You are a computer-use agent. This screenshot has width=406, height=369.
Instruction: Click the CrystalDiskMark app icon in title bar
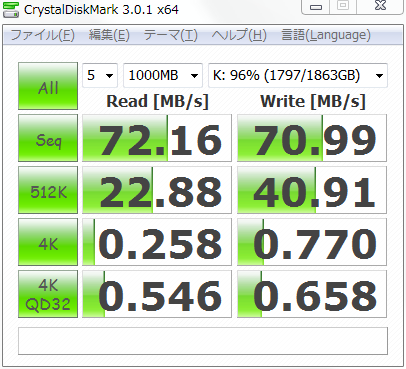pos(11,9)
